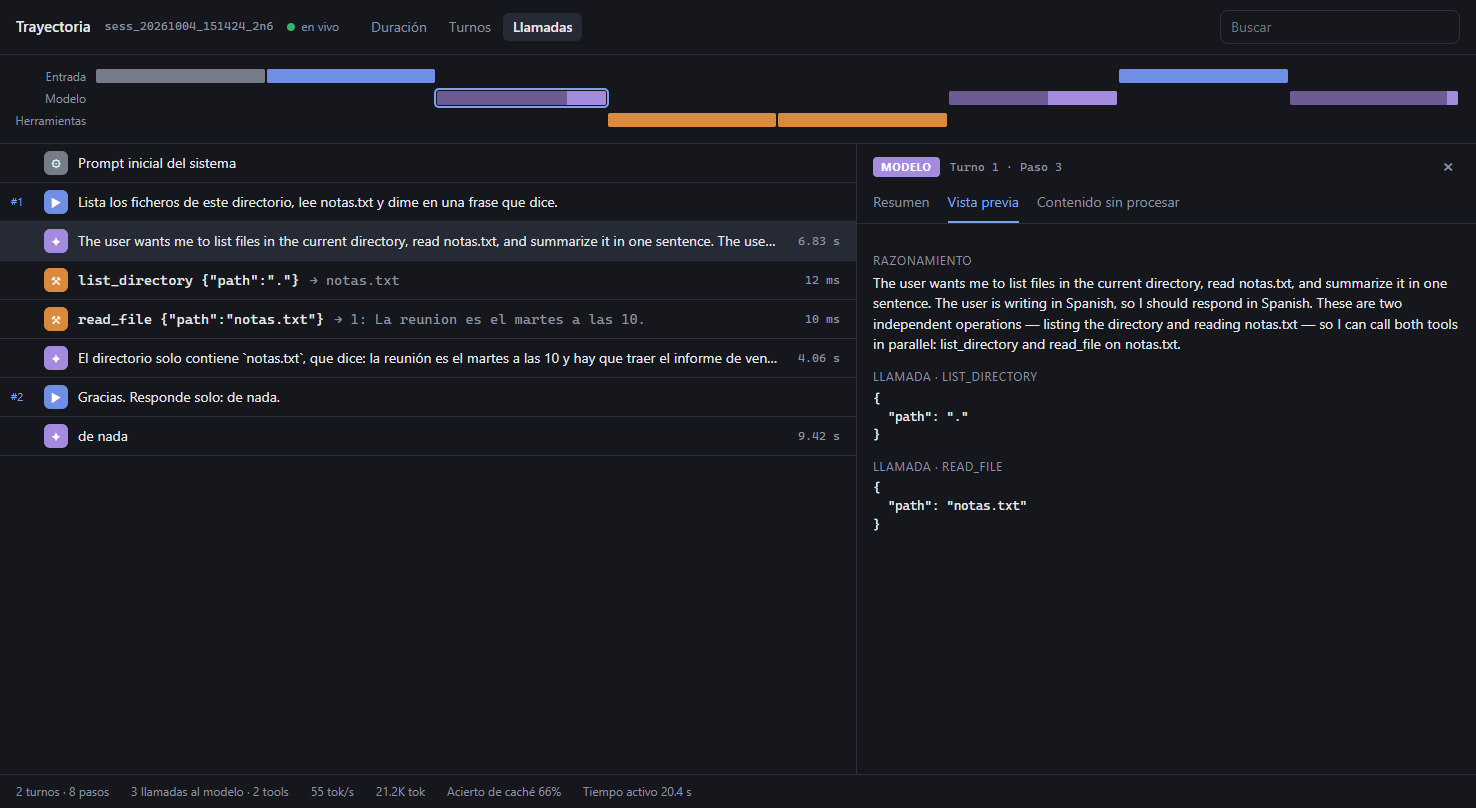Screen dimensions: 1476x808
Task: Click the '9.42 s' duration value
Action: point(819,436)
